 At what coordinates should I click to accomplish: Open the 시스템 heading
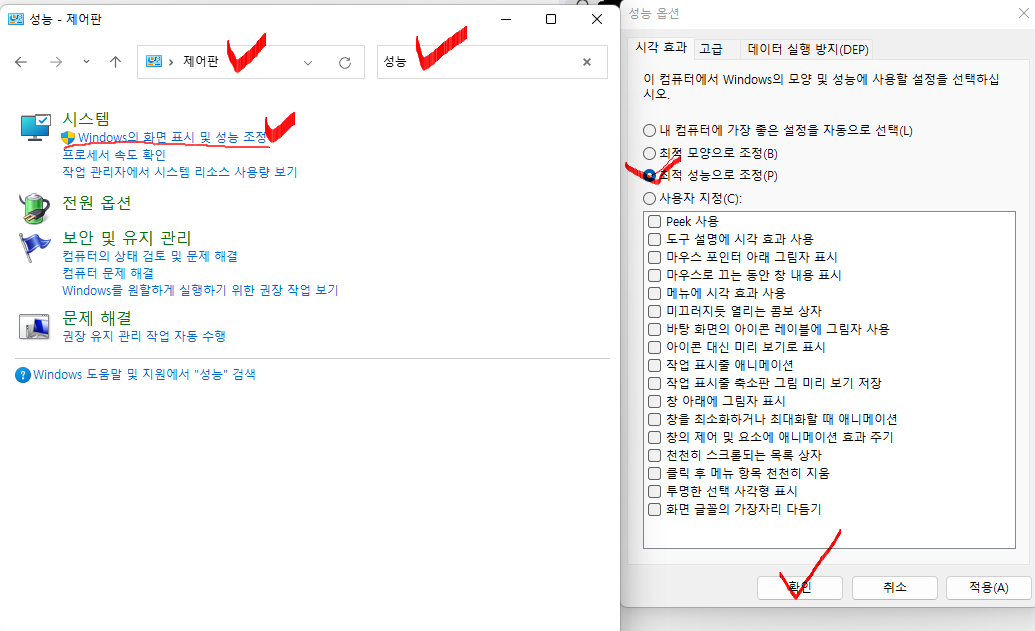[86, 119]
